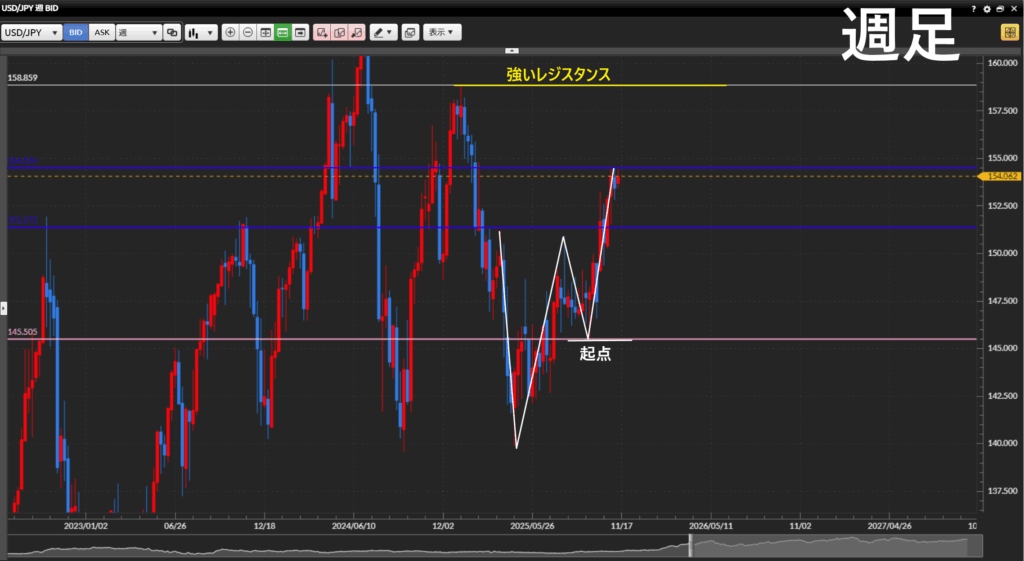The image size is (1024, 561).
Task: Open the help question mark icon
Action: tap(974, 8)
